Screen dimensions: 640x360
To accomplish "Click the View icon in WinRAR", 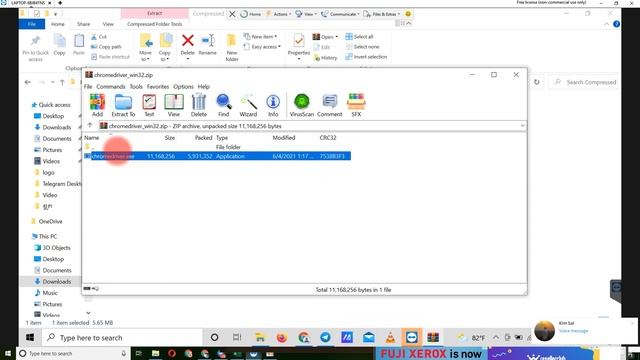I will (174, 105).
